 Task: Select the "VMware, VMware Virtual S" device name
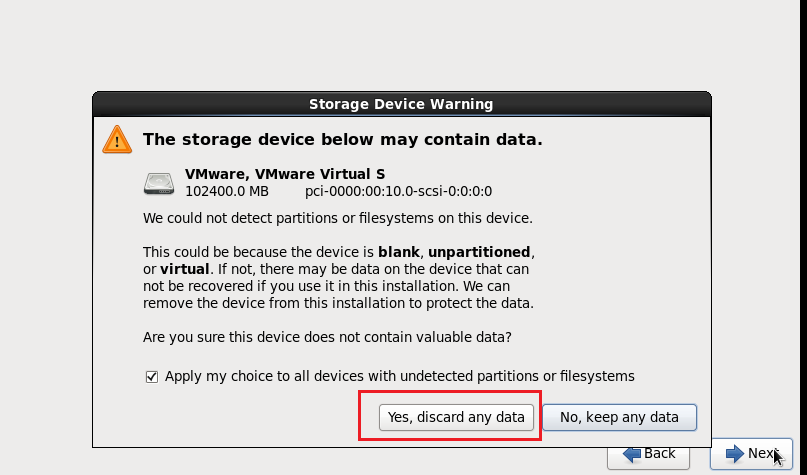(x=285, y=174)
